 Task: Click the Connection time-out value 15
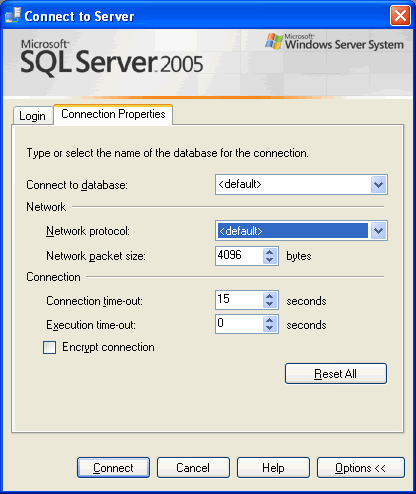(239, 300)
